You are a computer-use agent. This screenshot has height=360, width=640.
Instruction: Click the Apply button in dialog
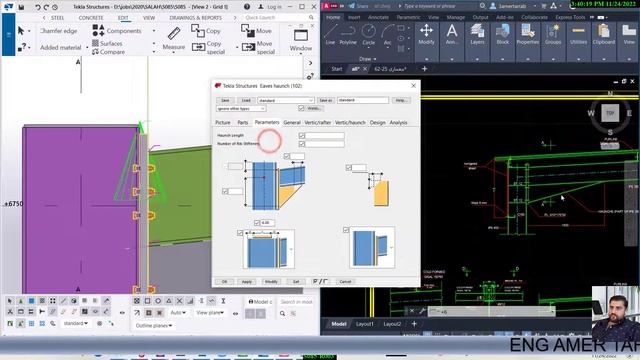click(x=247, y=282)
